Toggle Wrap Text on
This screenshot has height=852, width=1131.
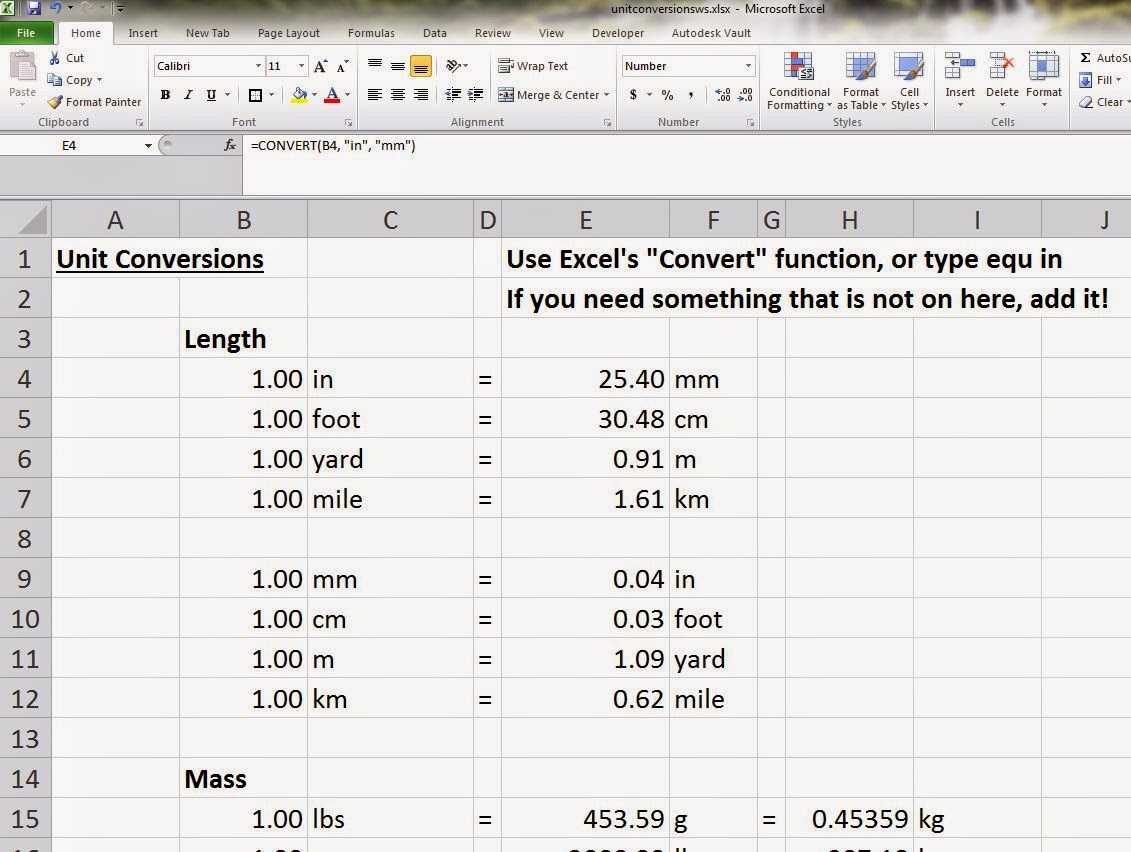tap(533, 66)
